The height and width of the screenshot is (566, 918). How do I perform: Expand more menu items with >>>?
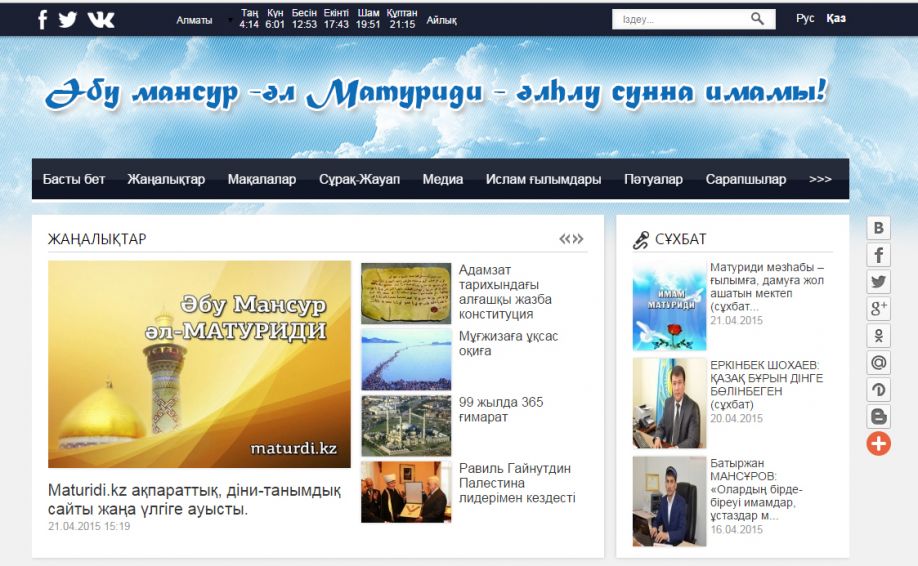pyautogui.click(x=820, y=180)
